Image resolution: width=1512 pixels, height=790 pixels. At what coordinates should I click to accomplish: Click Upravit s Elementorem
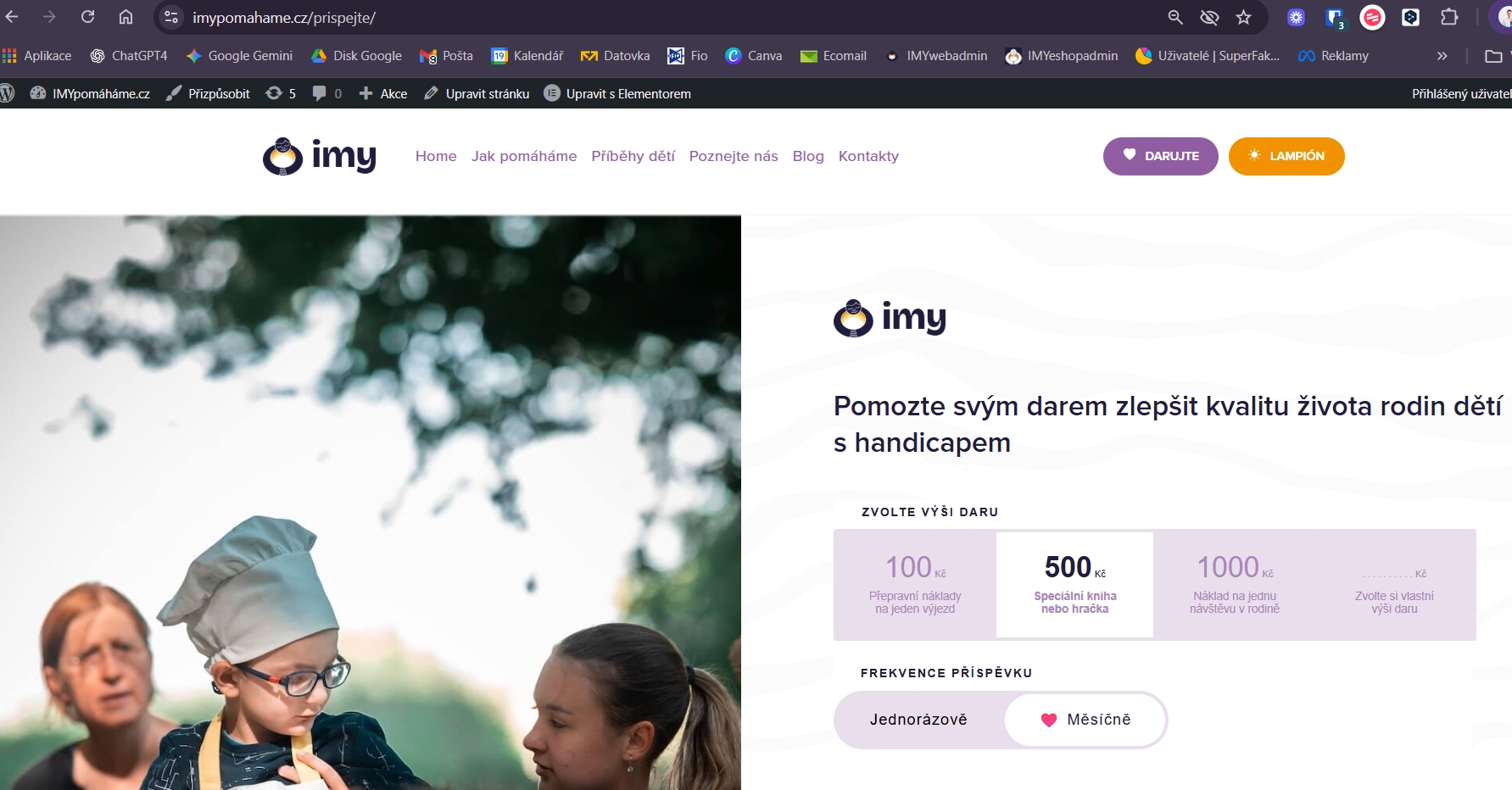(x=617, y=93)
